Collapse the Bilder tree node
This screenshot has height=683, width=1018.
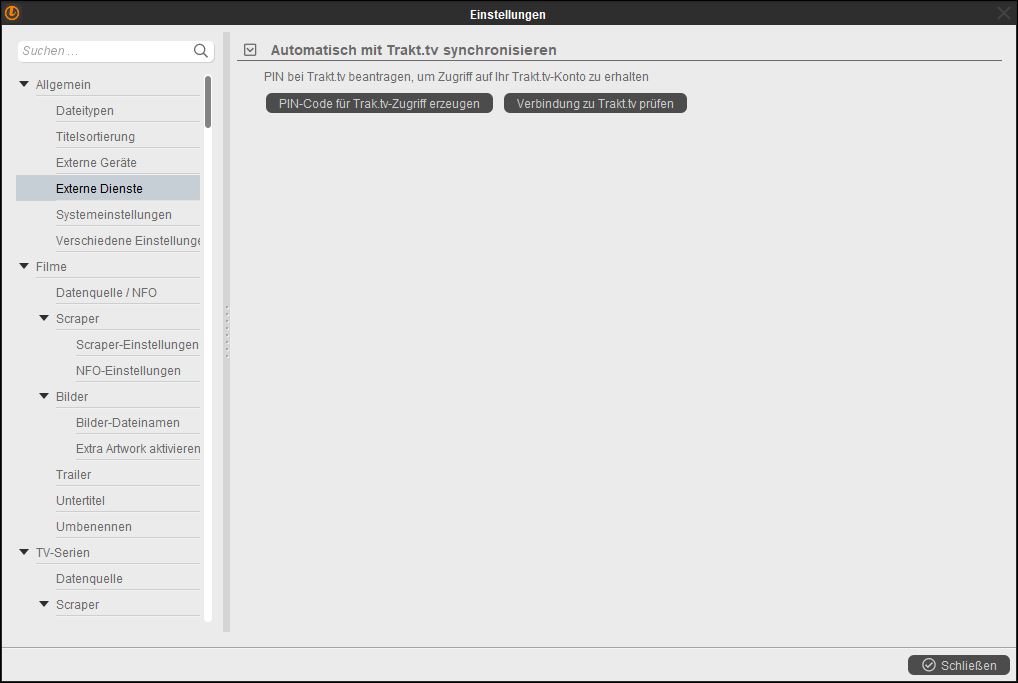click(x=44, y=396)
